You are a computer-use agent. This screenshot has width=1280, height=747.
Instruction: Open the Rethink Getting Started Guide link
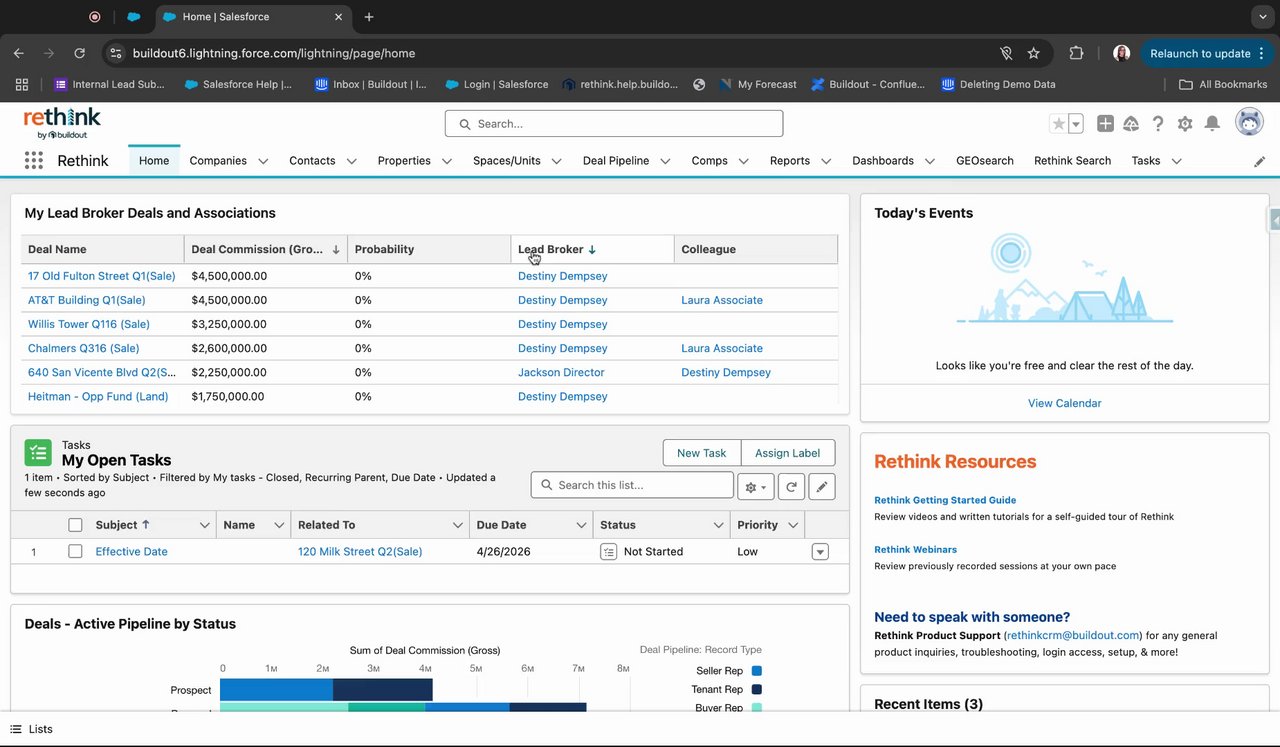tap(945, 500)
